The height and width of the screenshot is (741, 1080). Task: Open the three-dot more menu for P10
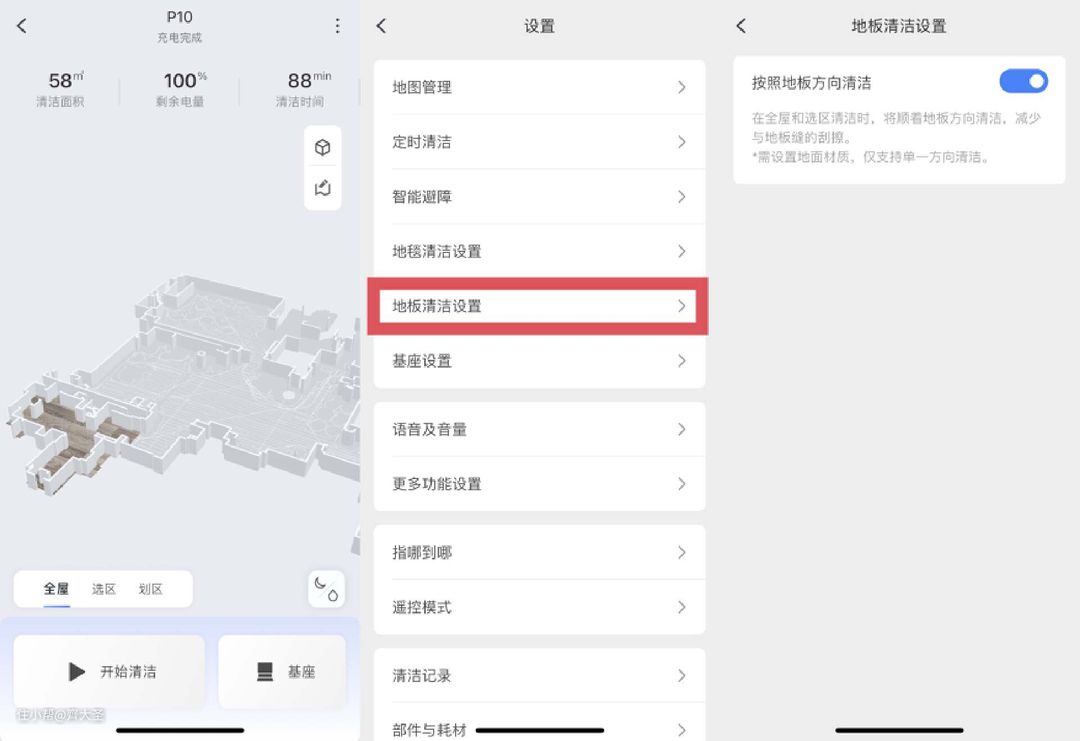point(337,26)
